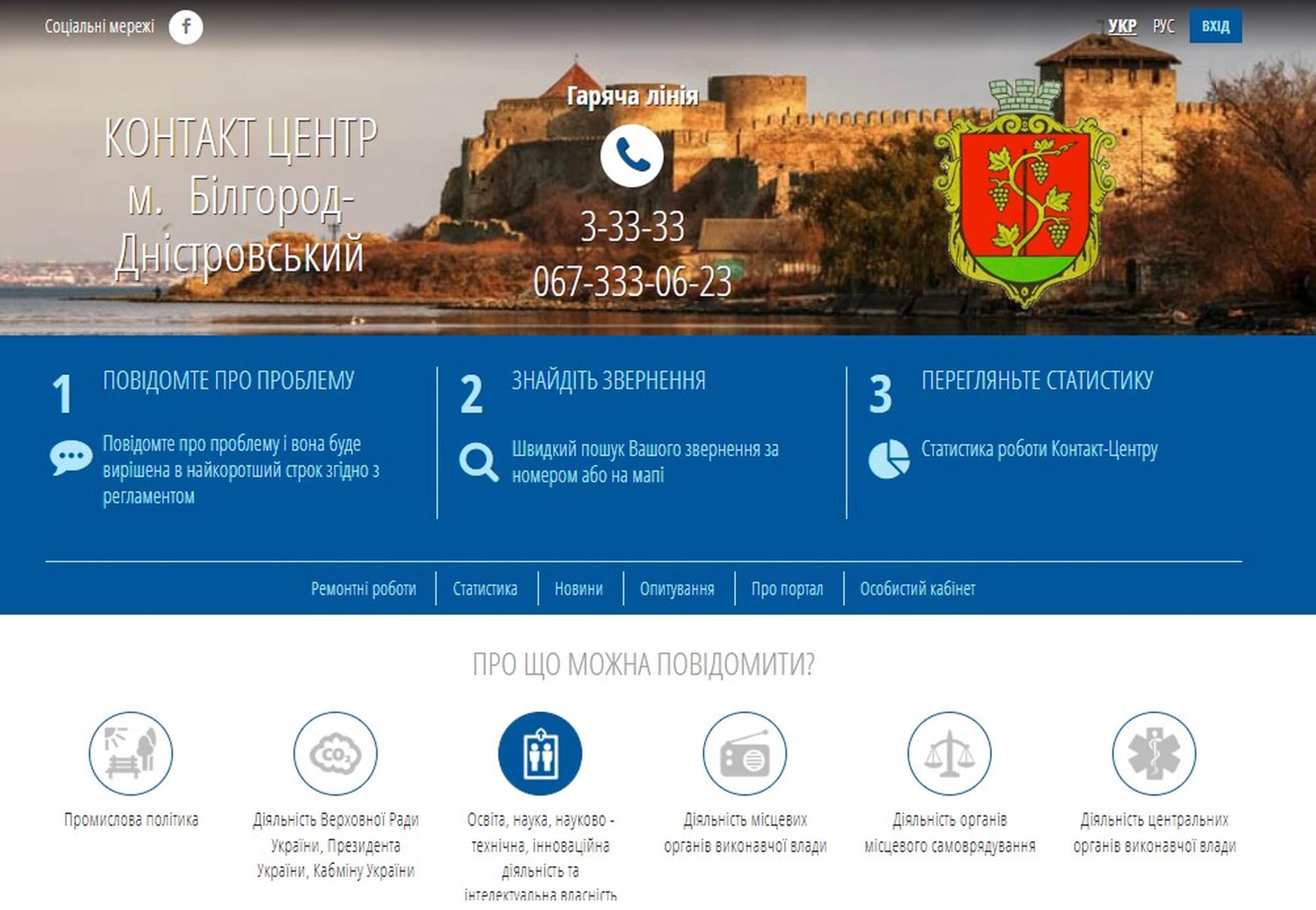Click the magnifying glass search icon
Image resolution: width=1316 pixels, height=910 pixels.
click(x=478, y=462)
